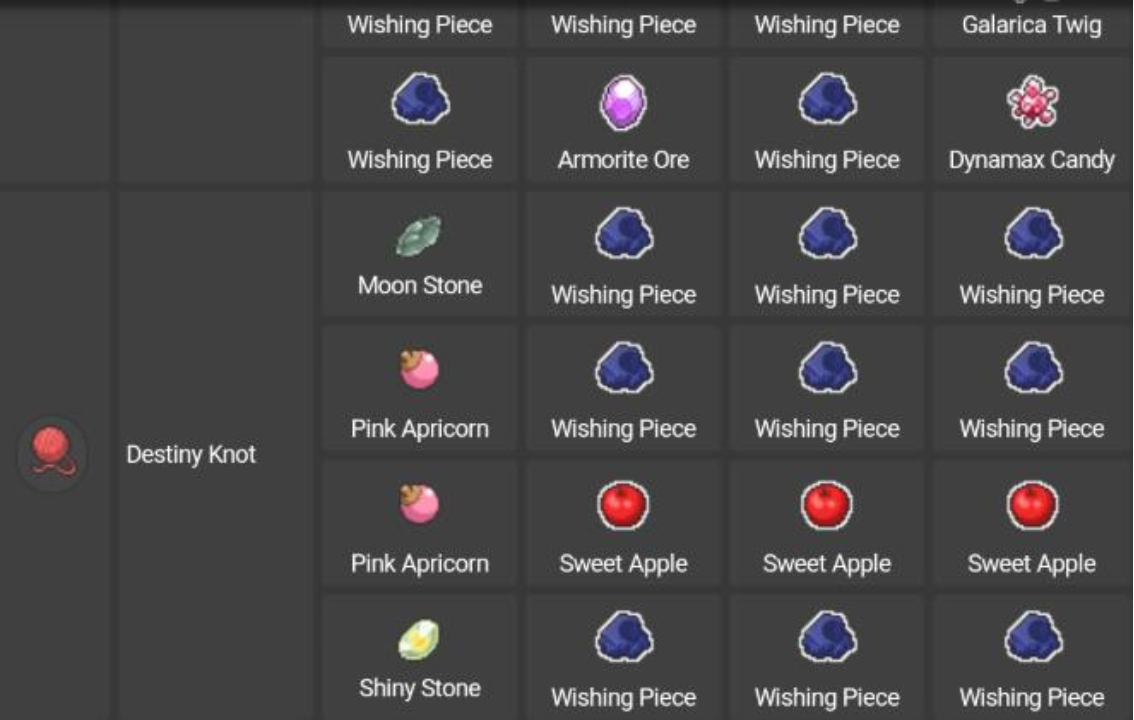Select the Wishing Piece icon immediately right of Shiny Stone
1134x720 pixels.
point(623,640)
